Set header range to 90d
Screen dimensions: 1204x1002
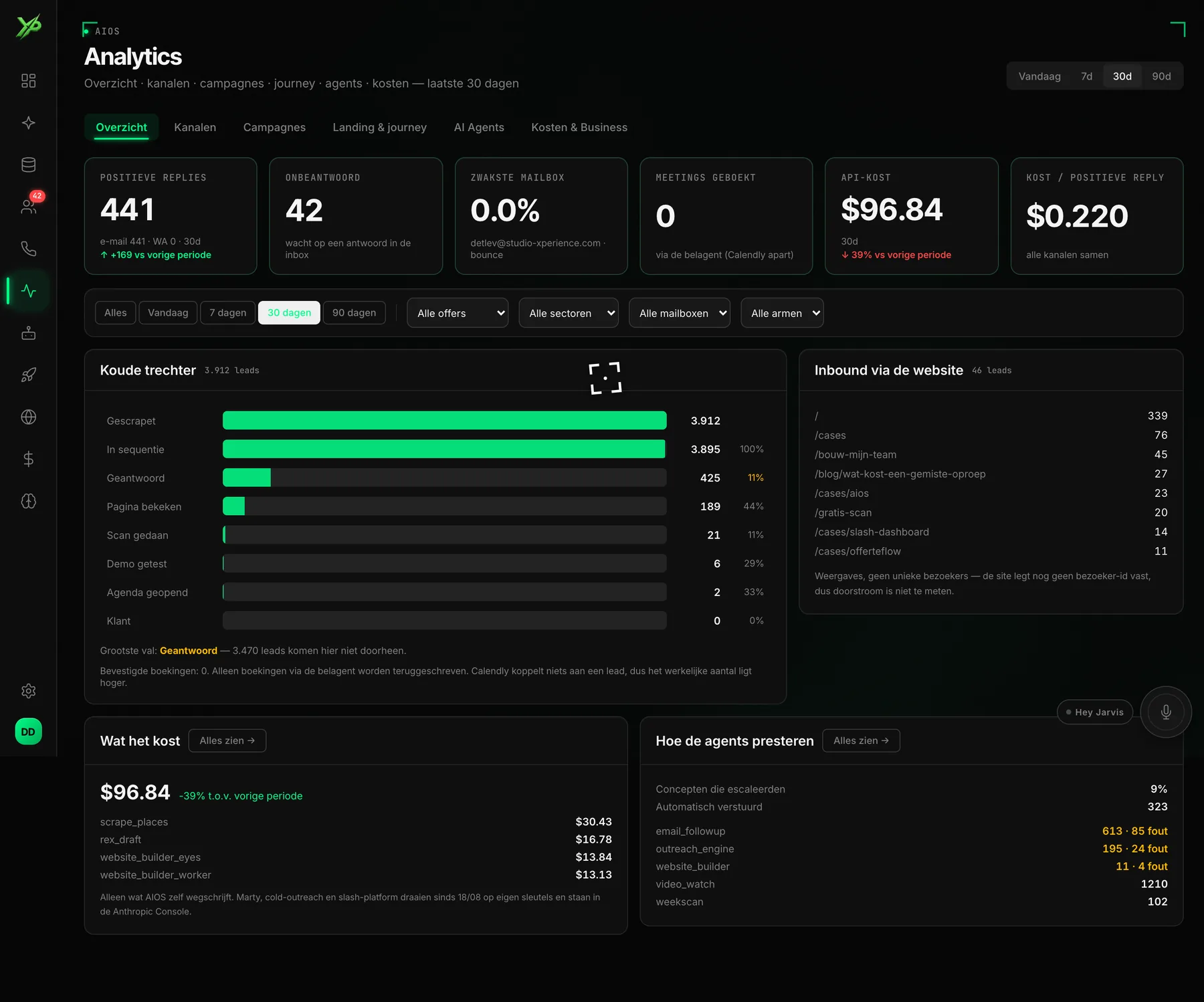[1161, 76]
